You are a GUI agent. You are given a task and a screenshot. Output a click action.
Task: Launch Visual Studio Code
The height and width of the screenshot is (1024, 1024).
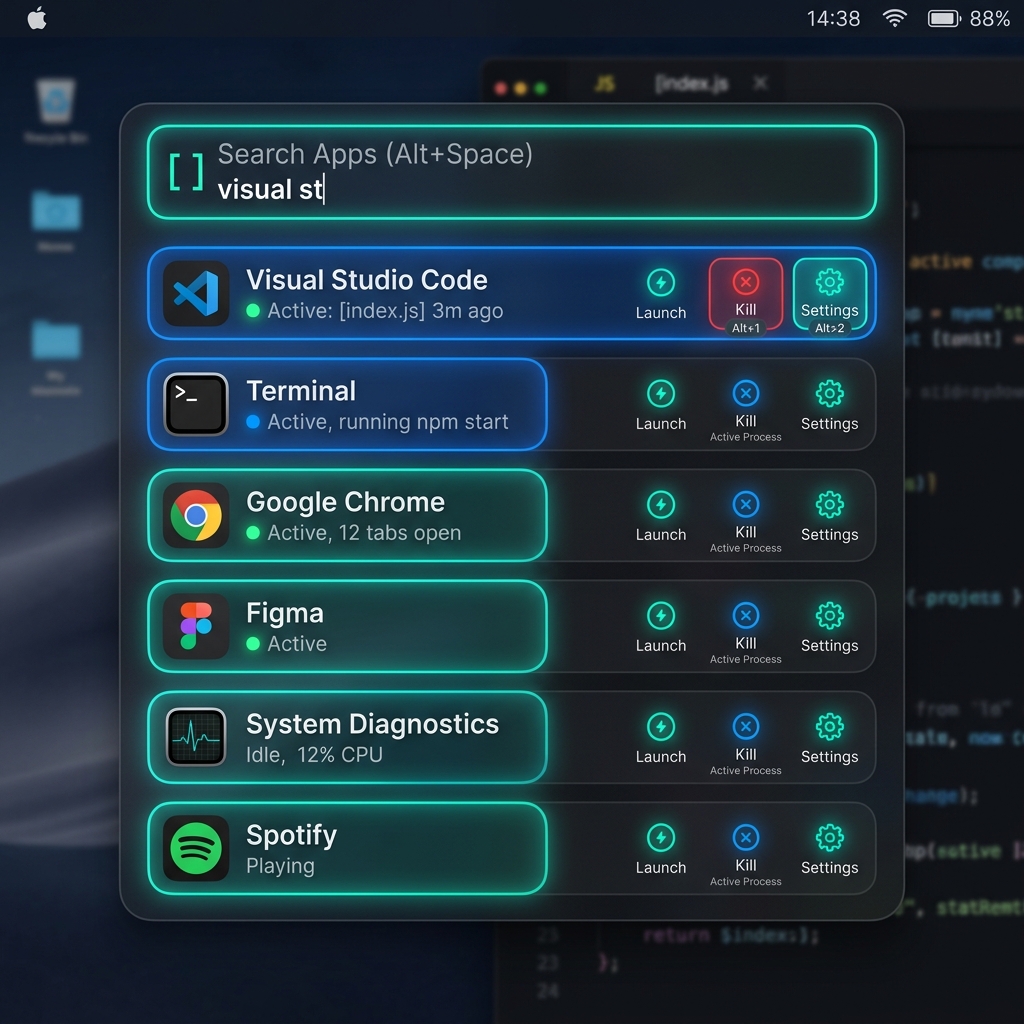pos(661,294)
